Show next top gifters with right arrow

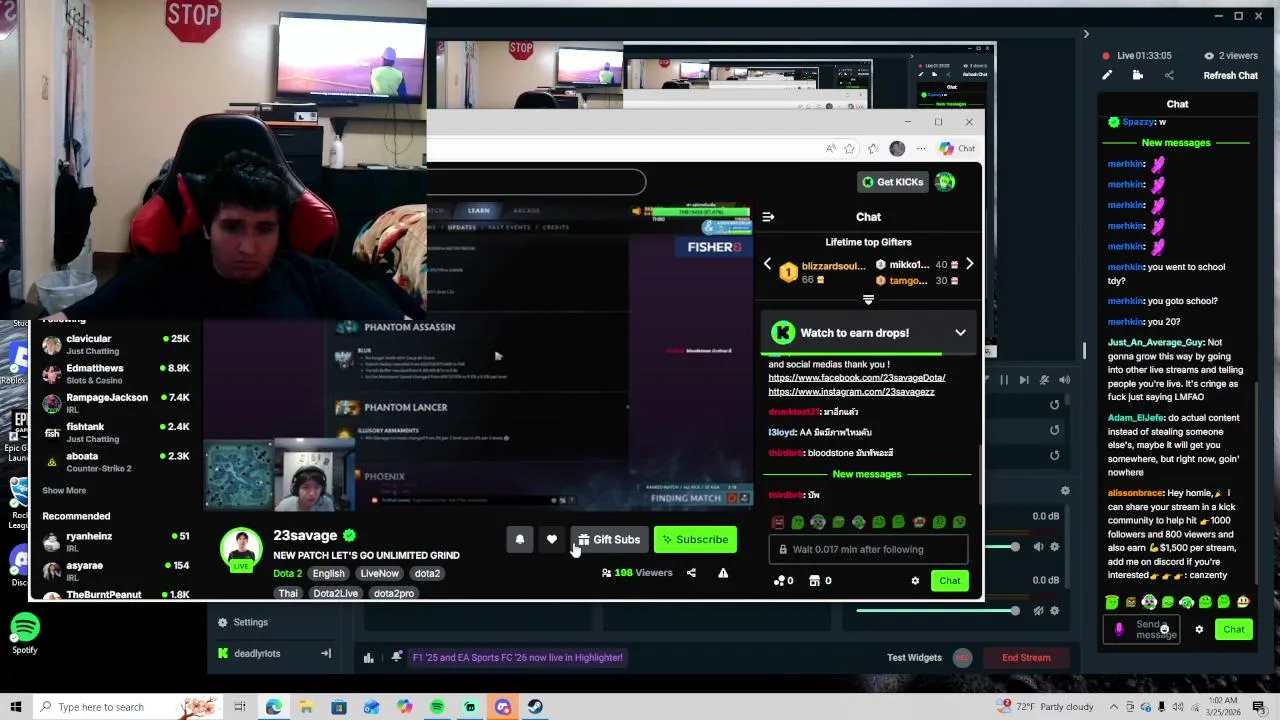coord(969,265)
